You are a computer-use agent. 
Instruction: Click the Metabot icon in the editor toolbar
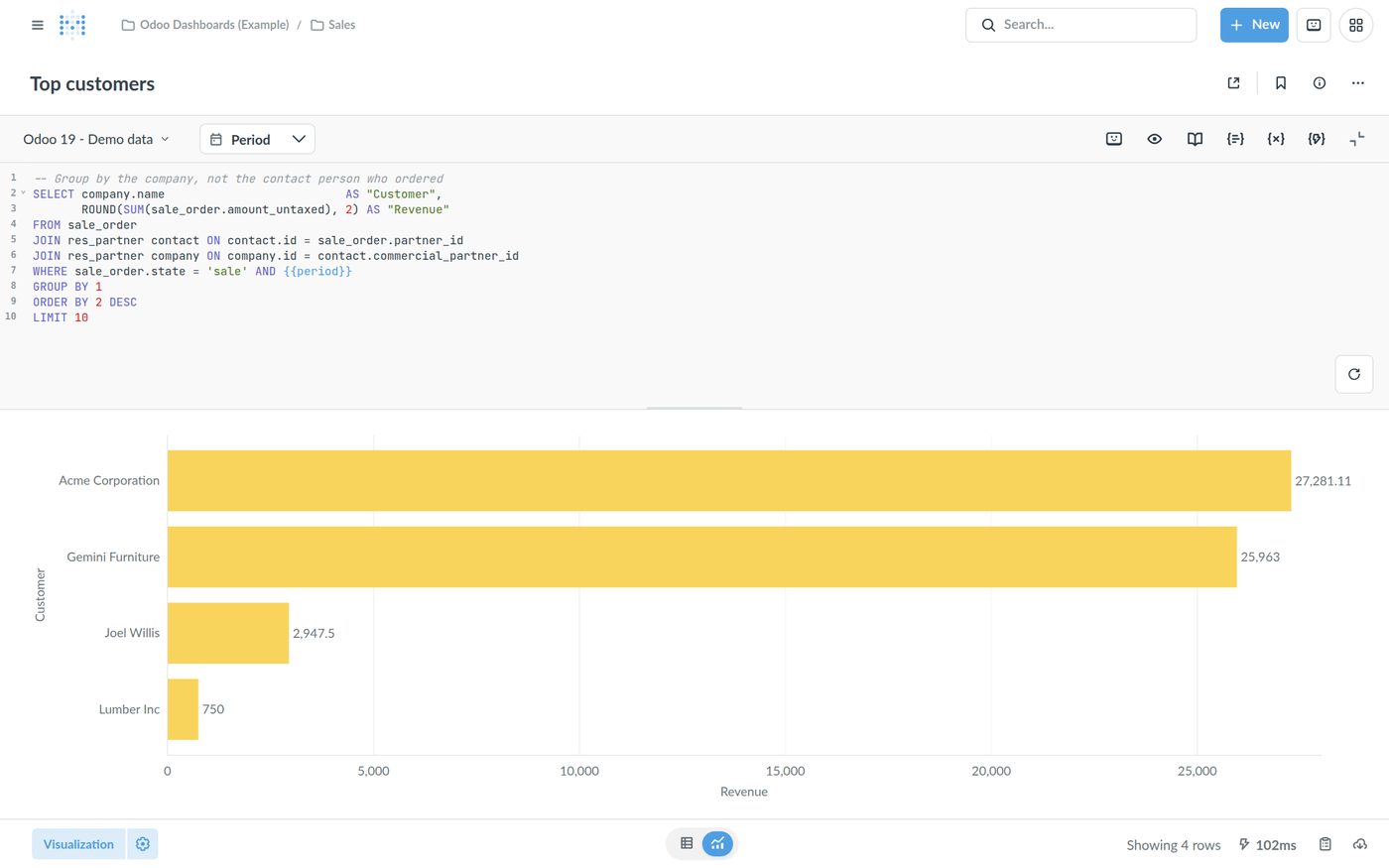[x=1114, y=139]
